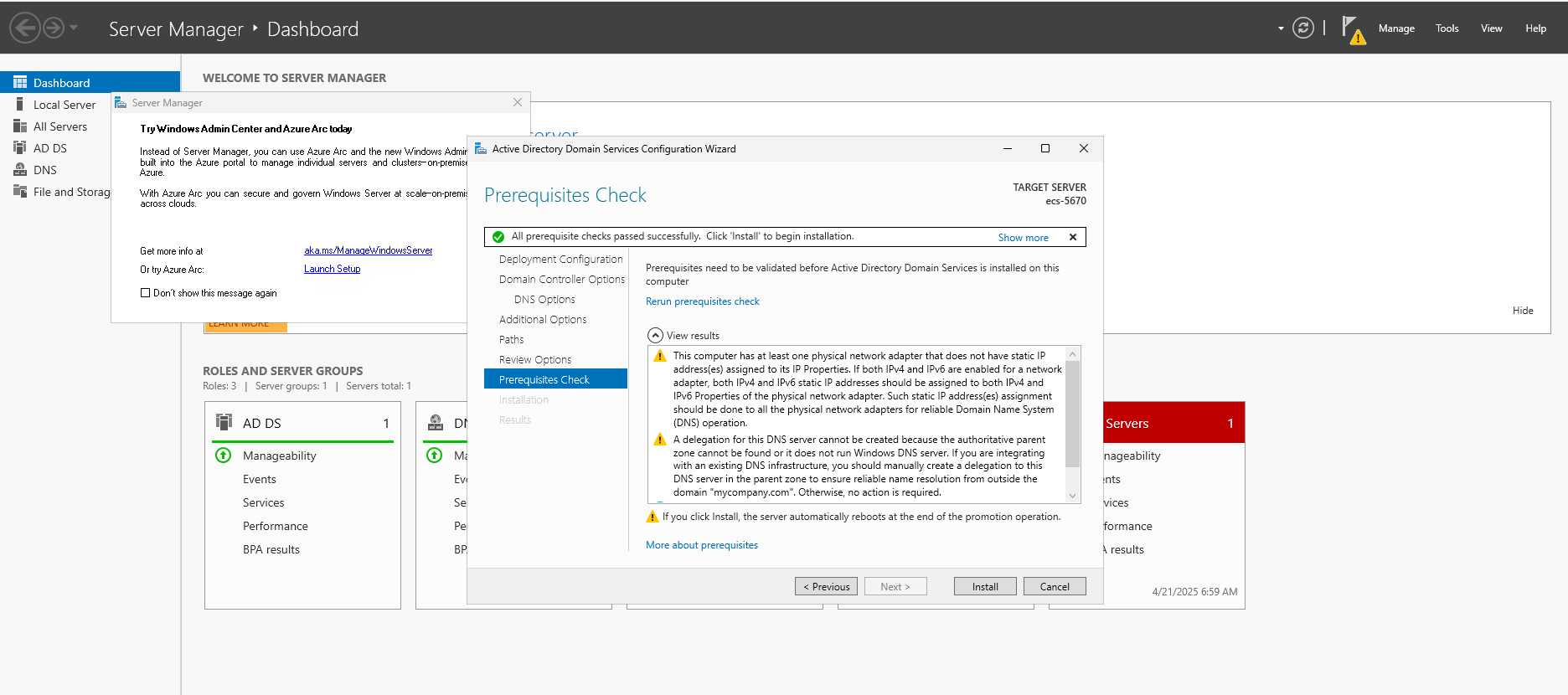Viewport: 1568px width, 695px height.
Task: Click the Install button
Action: 985,587
